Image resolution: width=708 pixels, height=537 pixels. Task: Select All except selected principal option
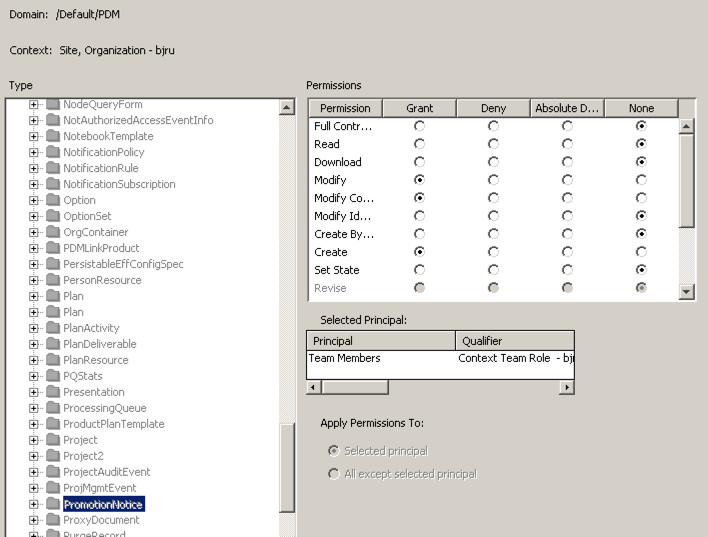334,474
